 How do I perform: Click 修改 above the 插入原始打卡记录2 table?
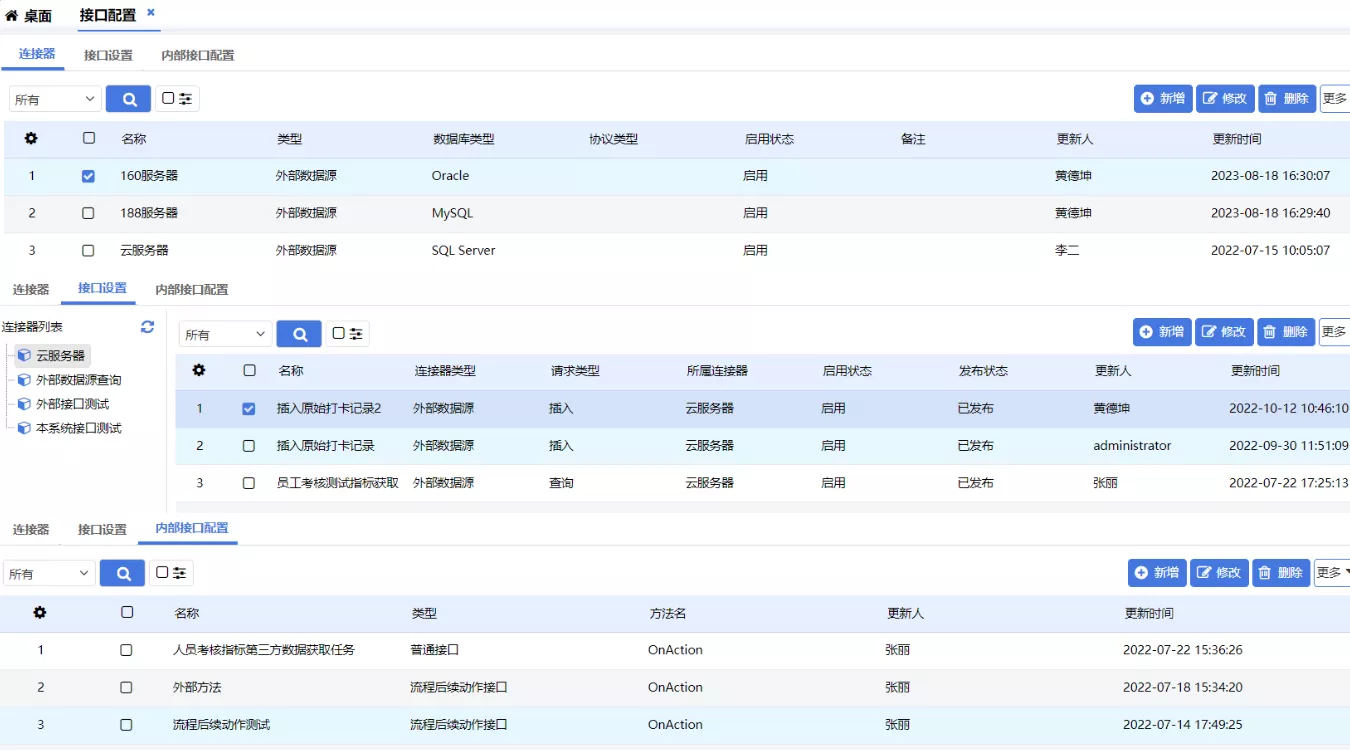tap(1224, 332)
